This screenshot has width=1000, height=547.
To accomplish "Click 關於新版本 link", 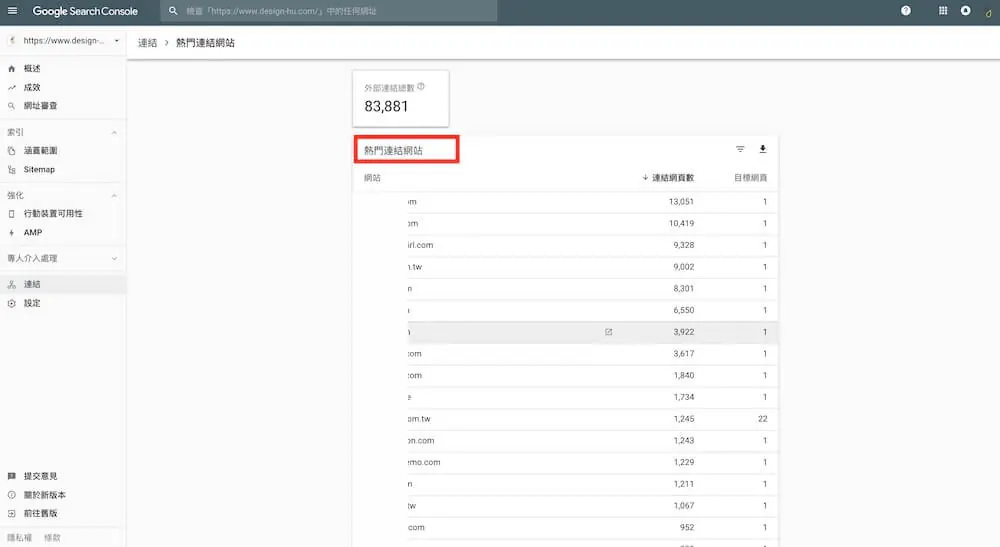I will pos(45,495).
